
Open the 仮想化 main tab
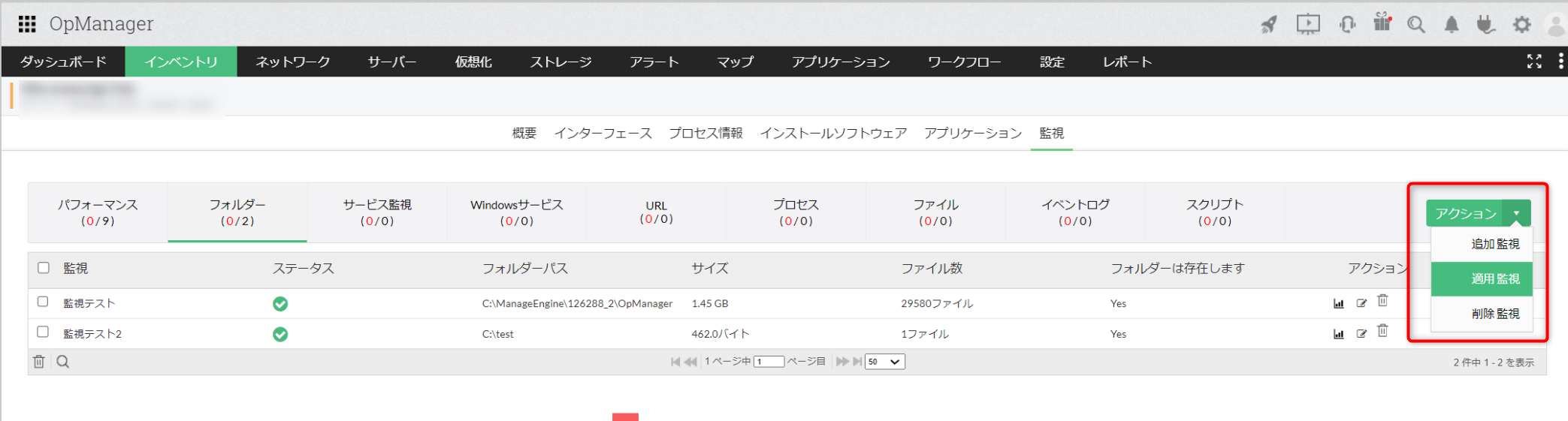coord(473,62)
